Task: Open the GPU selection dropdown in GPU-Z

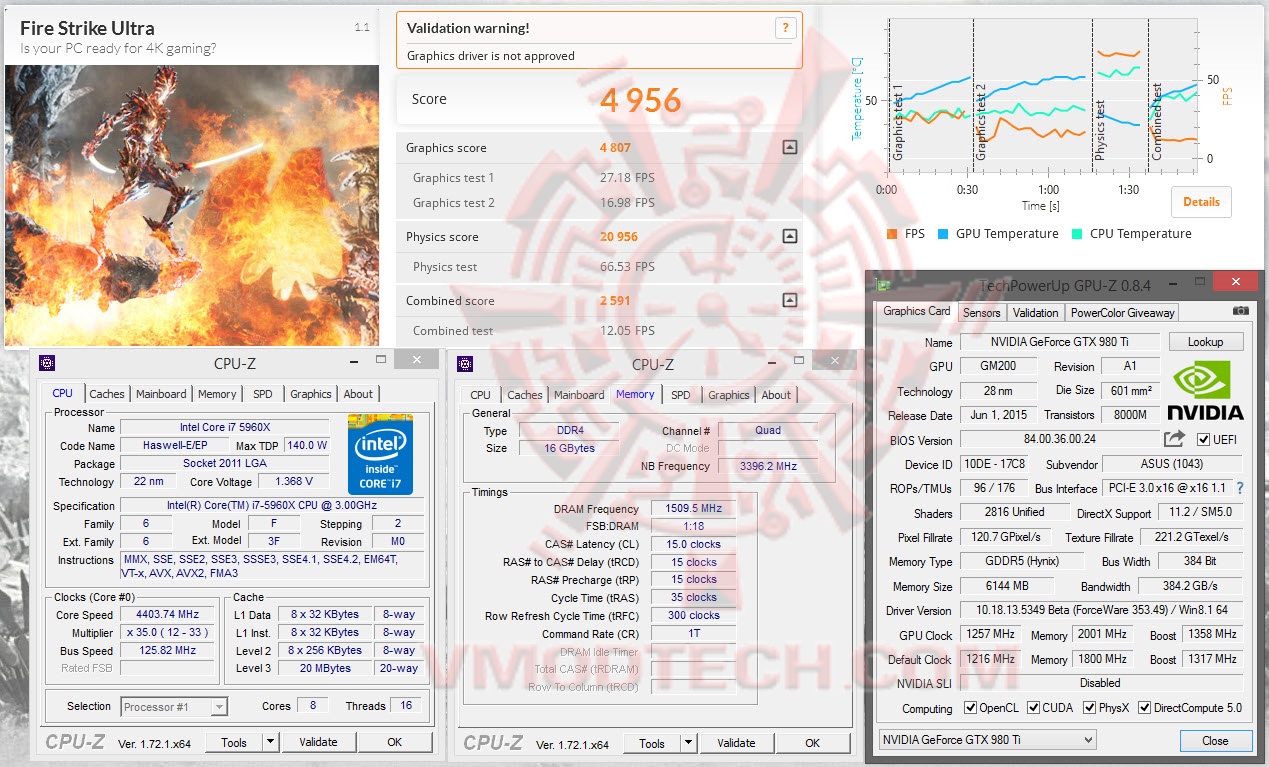Action: [x=987, y=740]
